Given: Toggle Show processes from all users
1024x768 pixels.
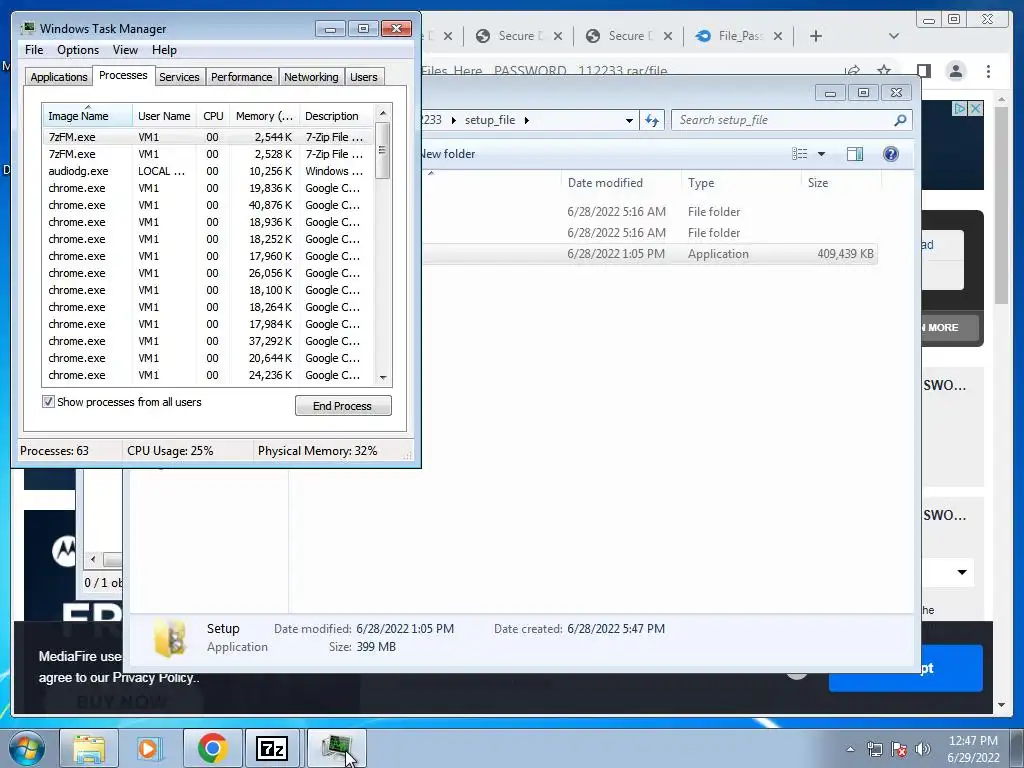Looking at the screenshot, I should coord(48,402).
